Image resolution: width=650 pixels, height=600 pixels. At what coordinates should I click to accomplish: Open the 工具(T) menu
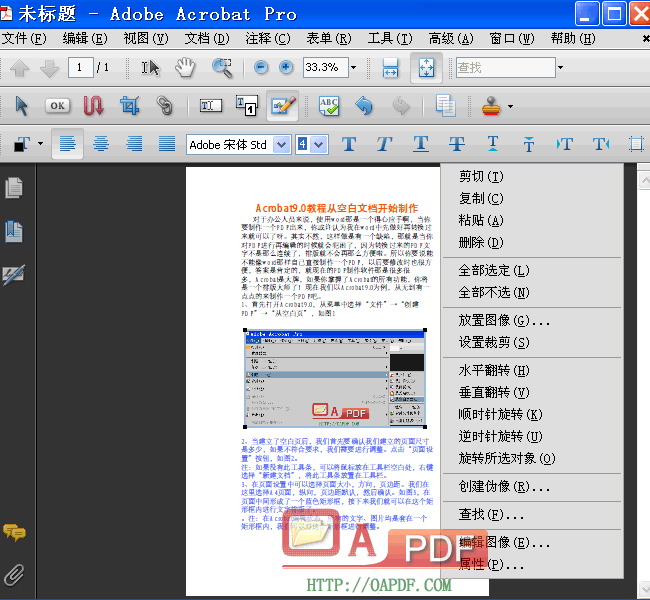point(390,39)
